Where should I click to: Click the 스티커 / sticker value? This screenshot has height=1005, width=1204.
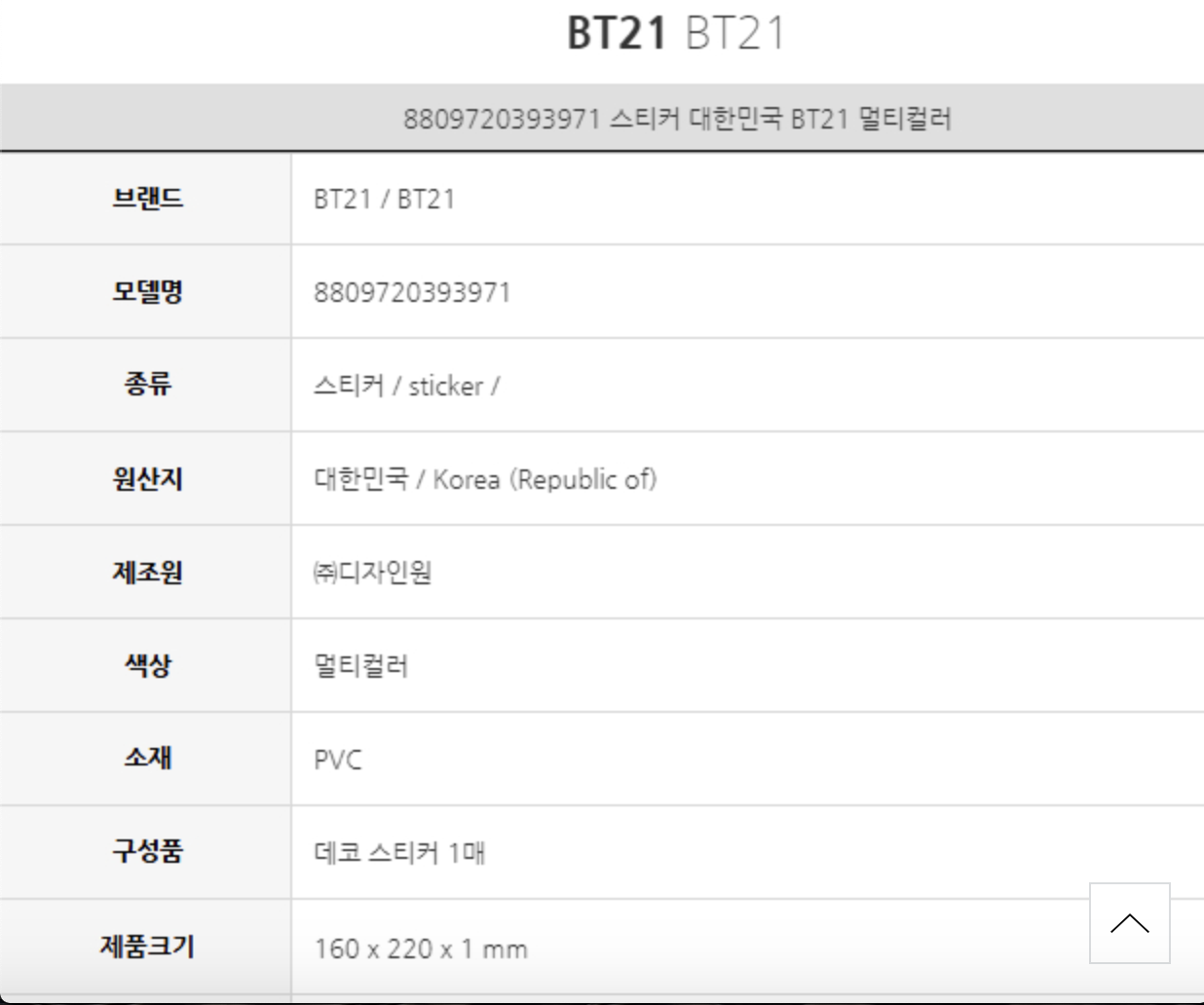point(406,386)
